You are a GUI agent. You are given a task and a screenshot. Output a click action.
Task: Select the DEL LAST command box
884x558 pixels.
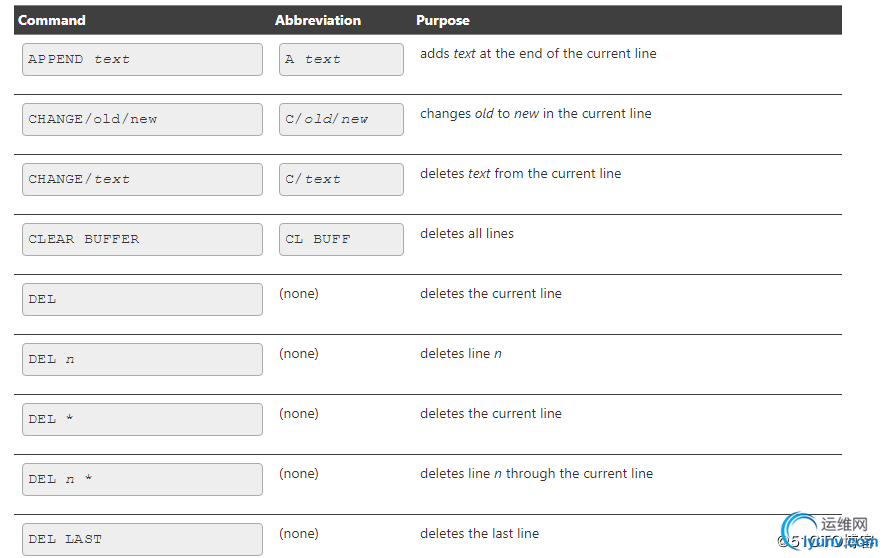[142, 539]
